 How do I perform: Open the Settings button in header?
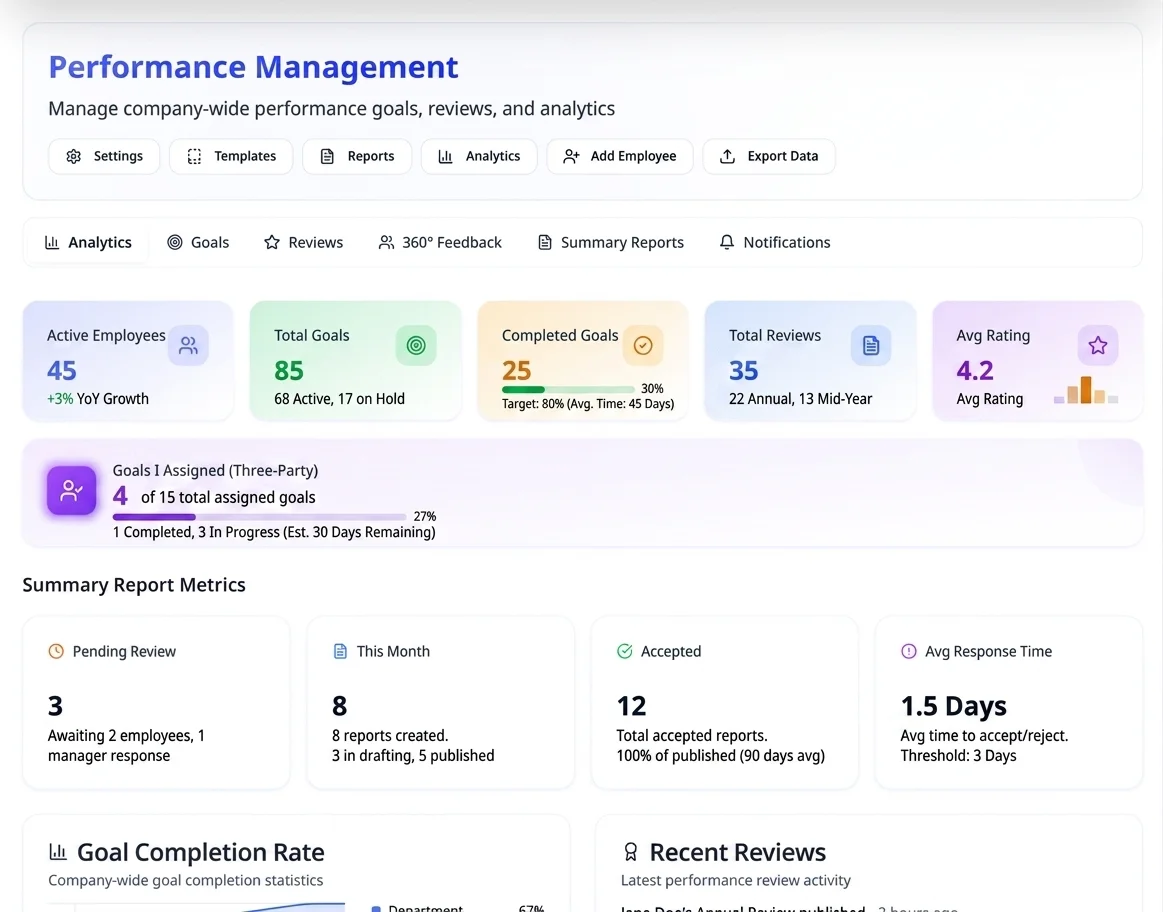(104, 156)
